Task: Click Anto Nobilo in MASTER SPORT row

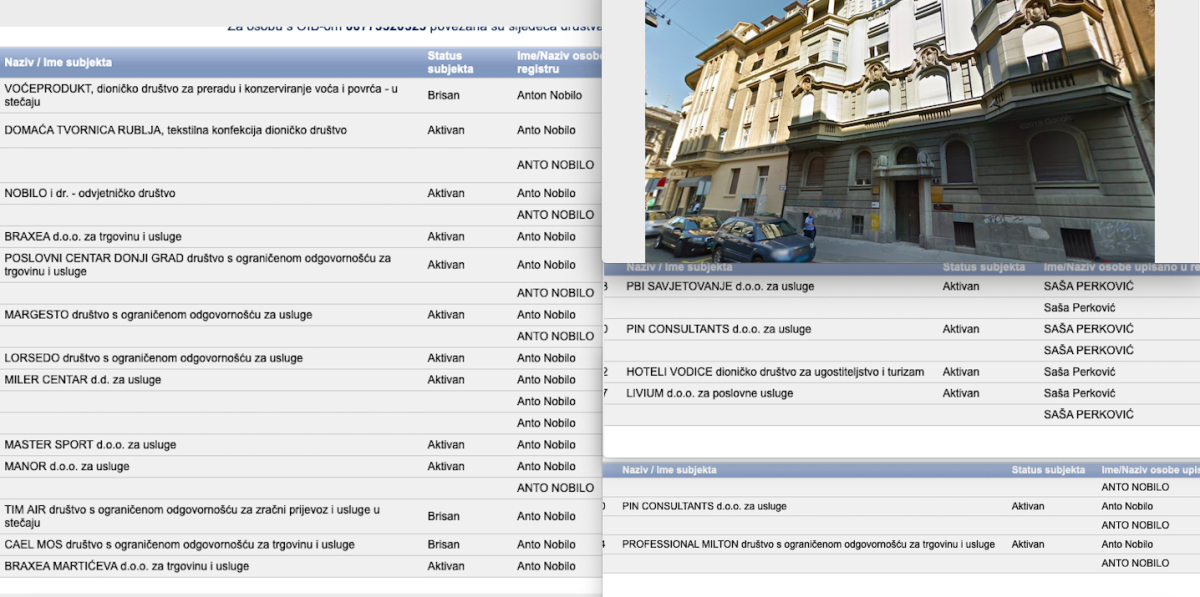Action: click(546, 445)
